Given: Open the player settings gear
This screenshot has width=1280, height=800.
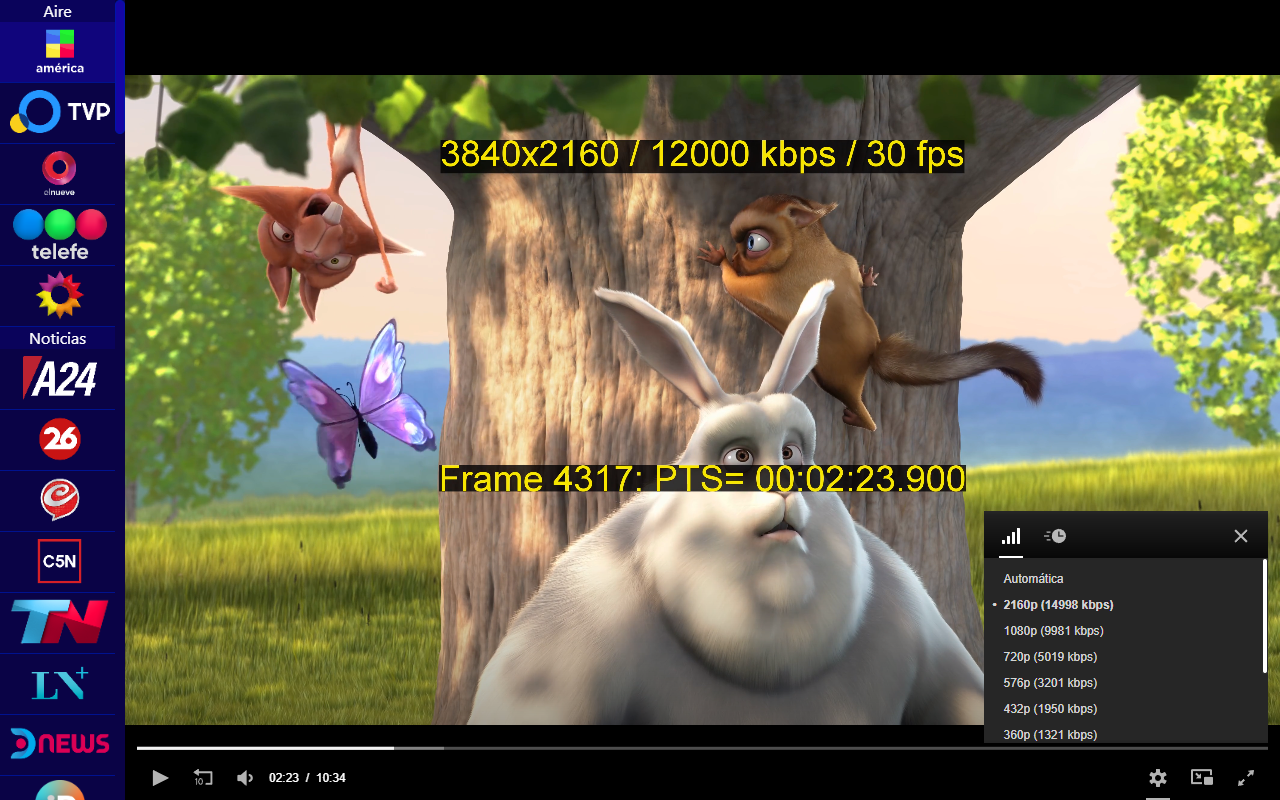Looking at the screenshot, I should point(1158,777).
